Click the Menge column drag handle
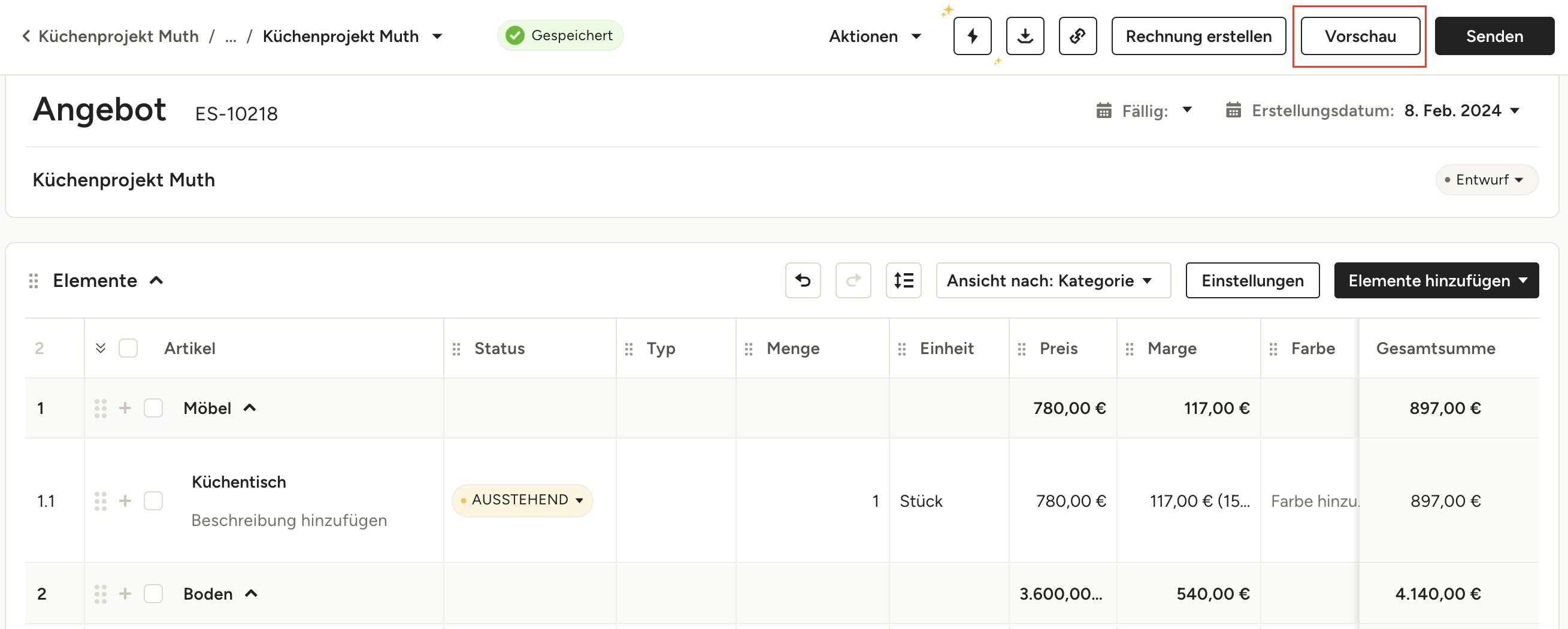Image resolution: width=1568 pixels, height=629 pixels. point(749,349)
